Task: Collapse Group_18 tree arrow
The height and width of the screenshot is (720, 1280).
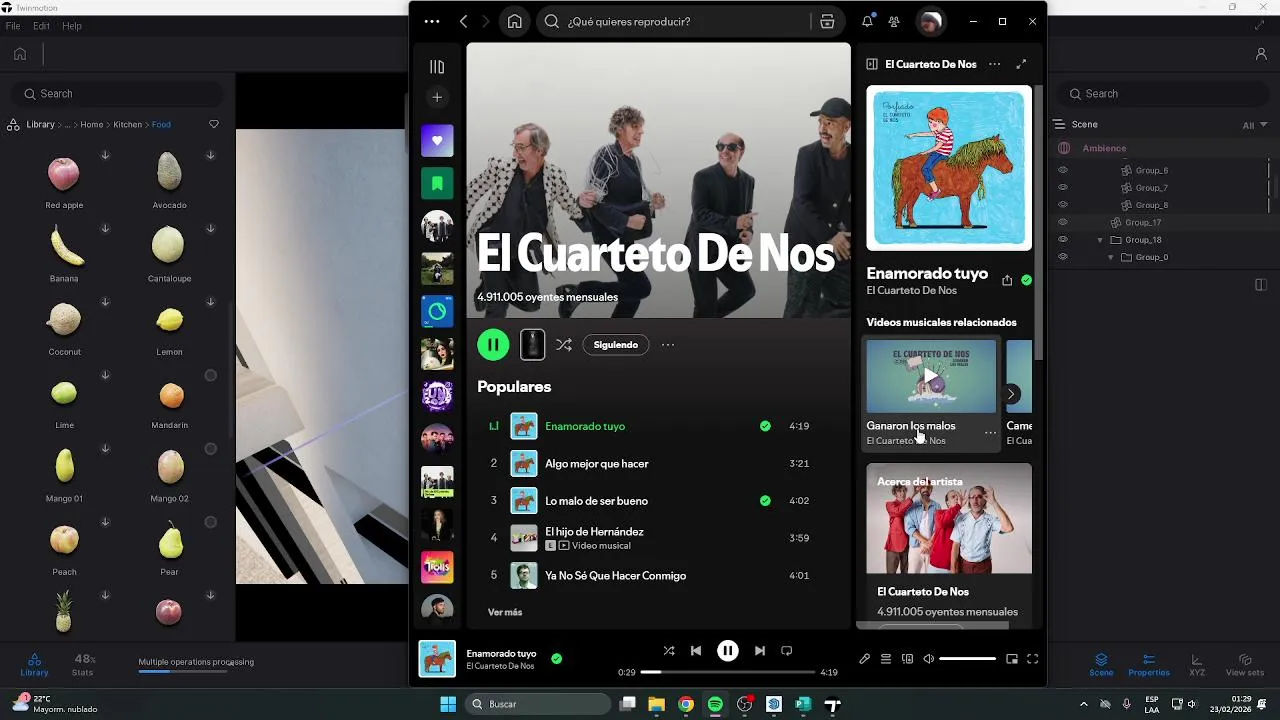Action: tap(1100, 240)
